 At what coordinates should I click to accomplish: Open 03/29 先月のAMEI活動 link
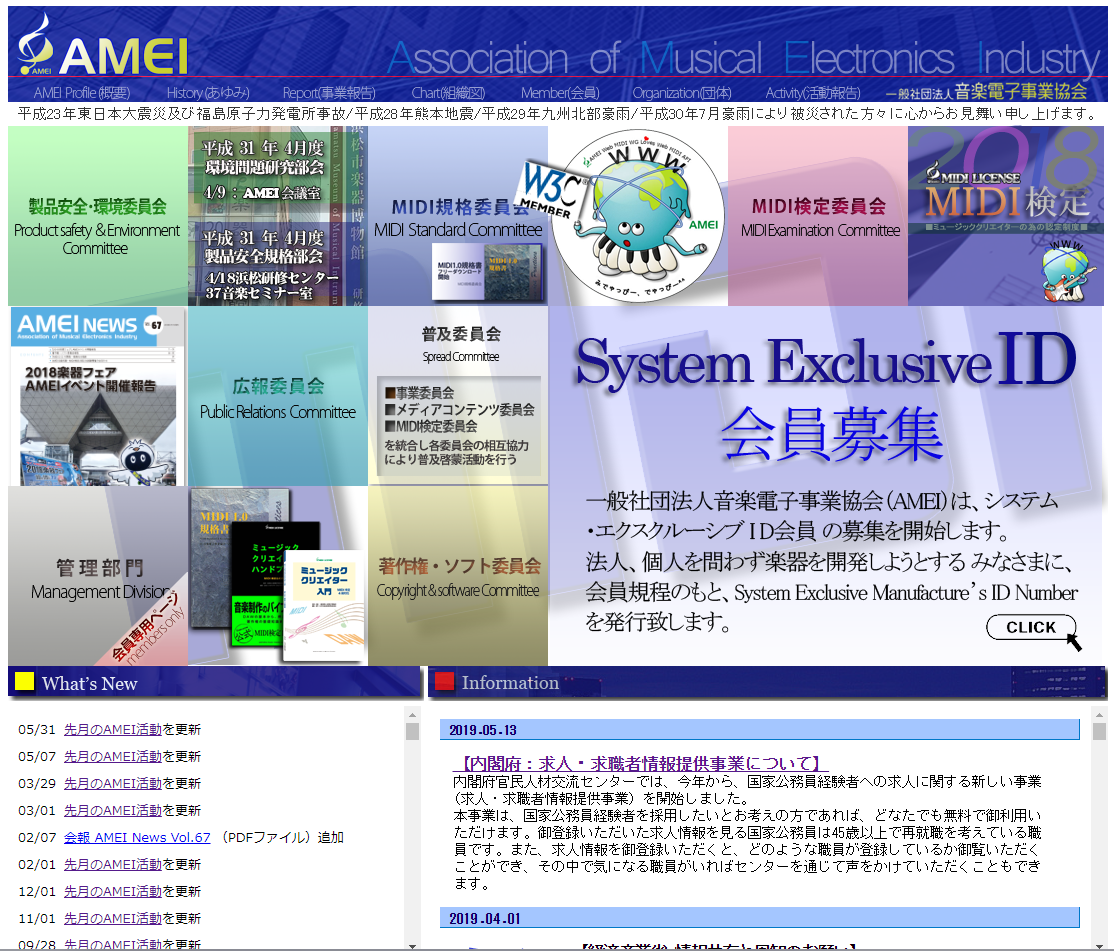tap(113, 783)
